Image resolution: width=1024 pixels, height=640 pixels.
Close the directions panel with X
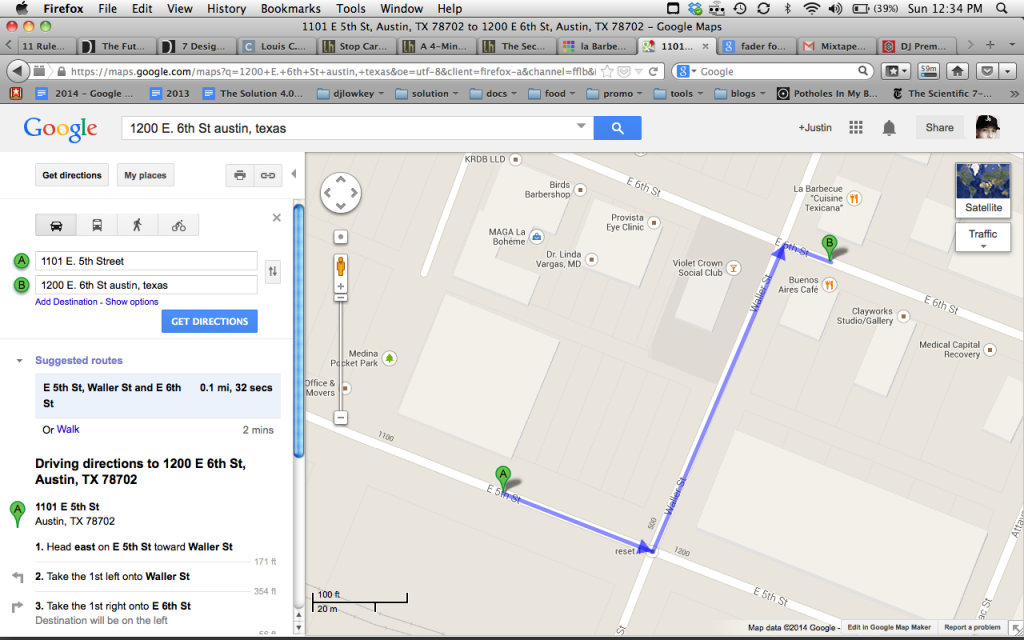(x=276, y=217)
